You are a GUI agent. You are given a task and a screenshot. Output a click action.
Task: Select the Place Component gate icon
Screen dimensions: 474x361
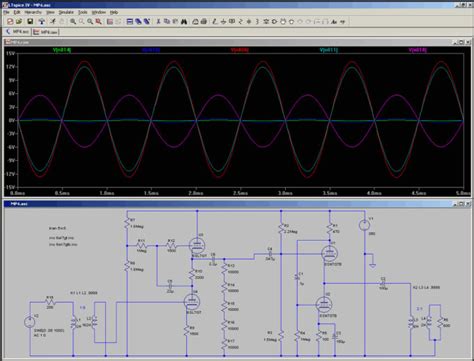tap(274, 22)
